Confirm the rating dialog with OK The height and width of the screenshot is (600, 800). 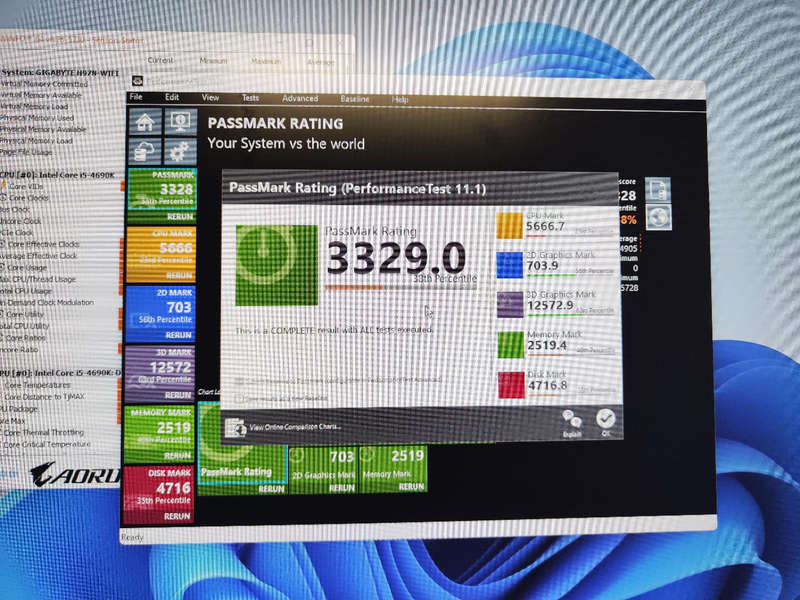[606, 422]
